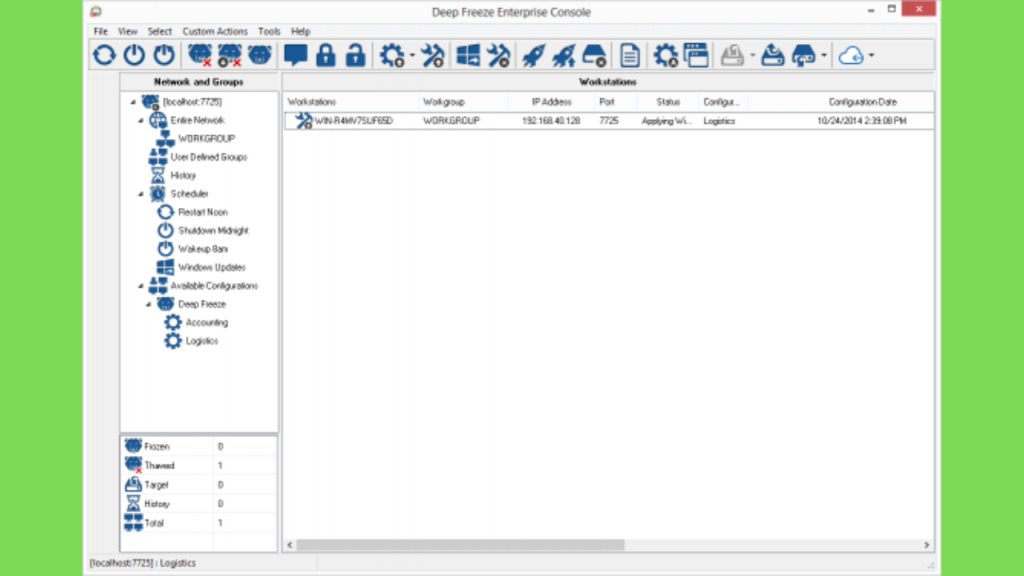Image resolution: width=1024 pixels, height=576 pixels.
Task: Click the Thawed count row
Action: pyautogui.click(x=199, y=466)
